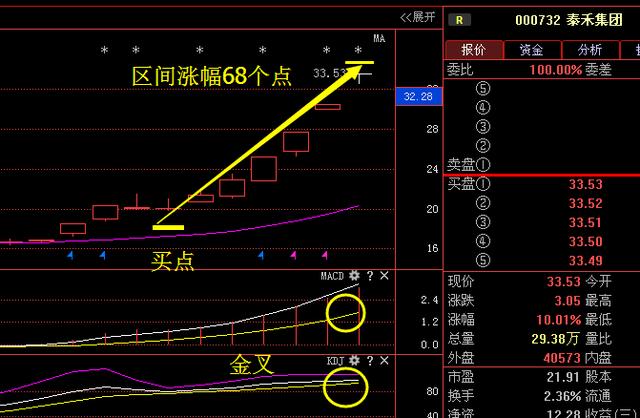Click the last magenta signal arrow marker
This screenshot has height=418, width=640.
325,256
